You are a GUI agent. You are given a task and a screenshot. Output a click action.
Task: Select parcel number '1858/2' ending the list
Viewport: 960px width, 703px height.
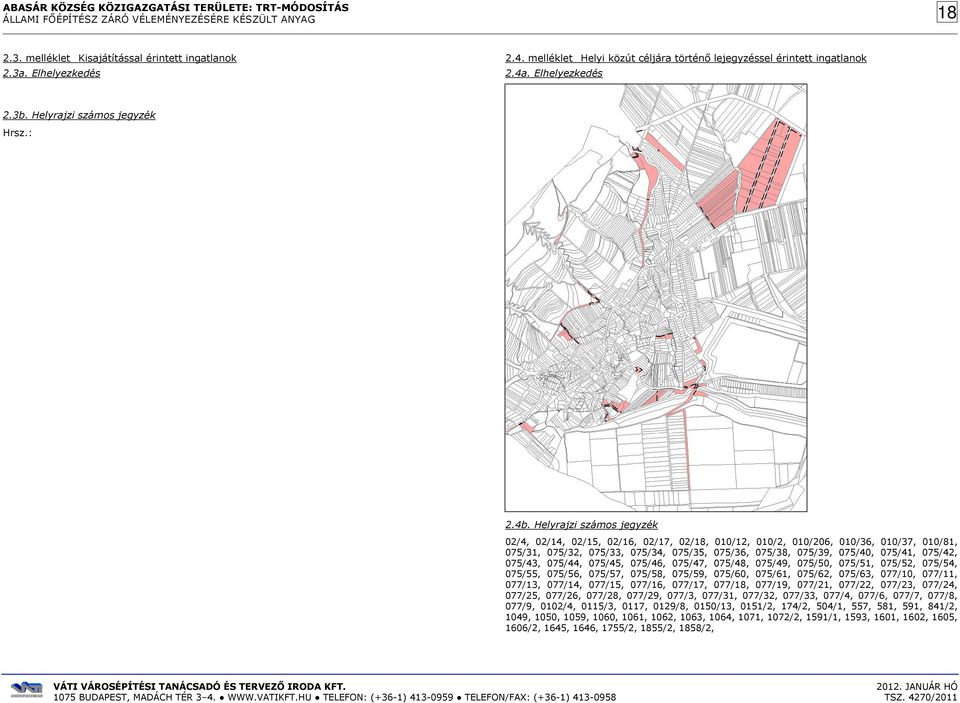697,628
